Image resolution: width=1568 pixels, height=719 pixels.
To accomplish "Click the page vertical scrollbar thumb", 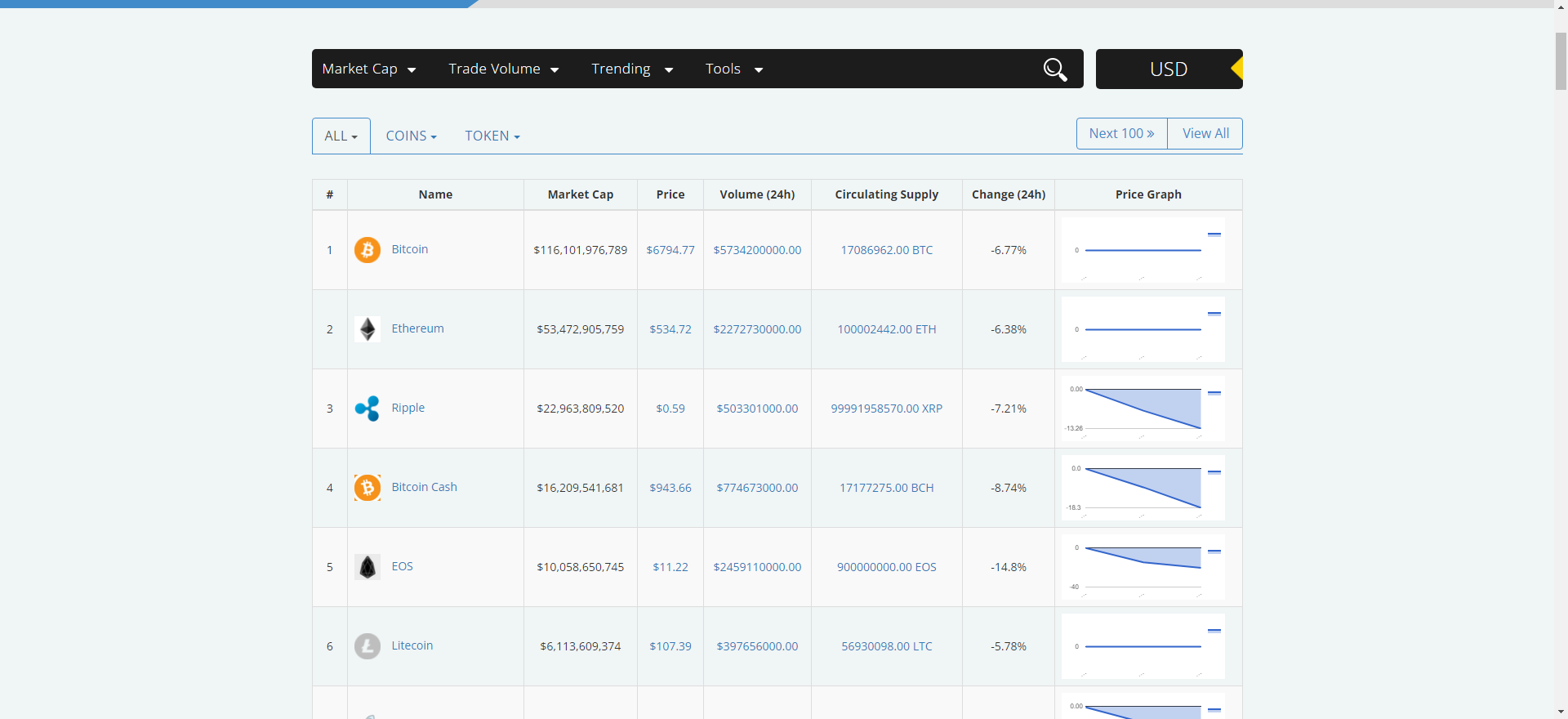I will click(x=1561, y=61).
